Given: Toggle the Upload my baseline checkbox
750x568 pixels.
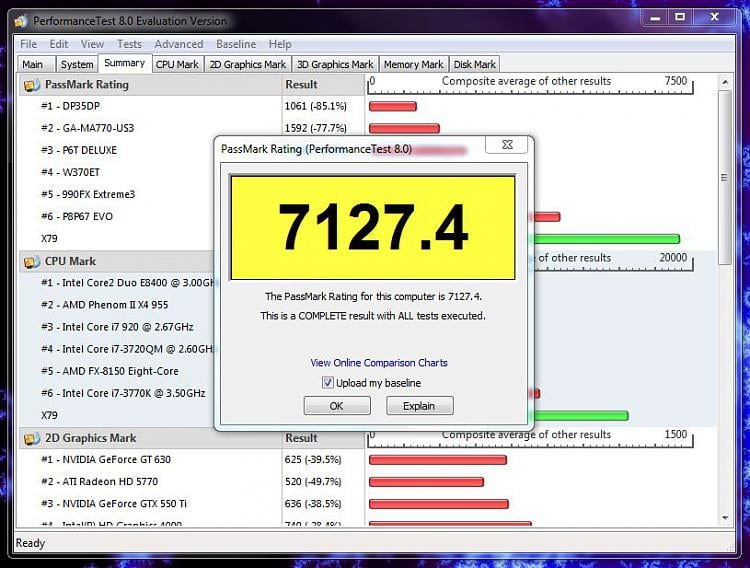Looking at the screenshot, I should 328,382.
